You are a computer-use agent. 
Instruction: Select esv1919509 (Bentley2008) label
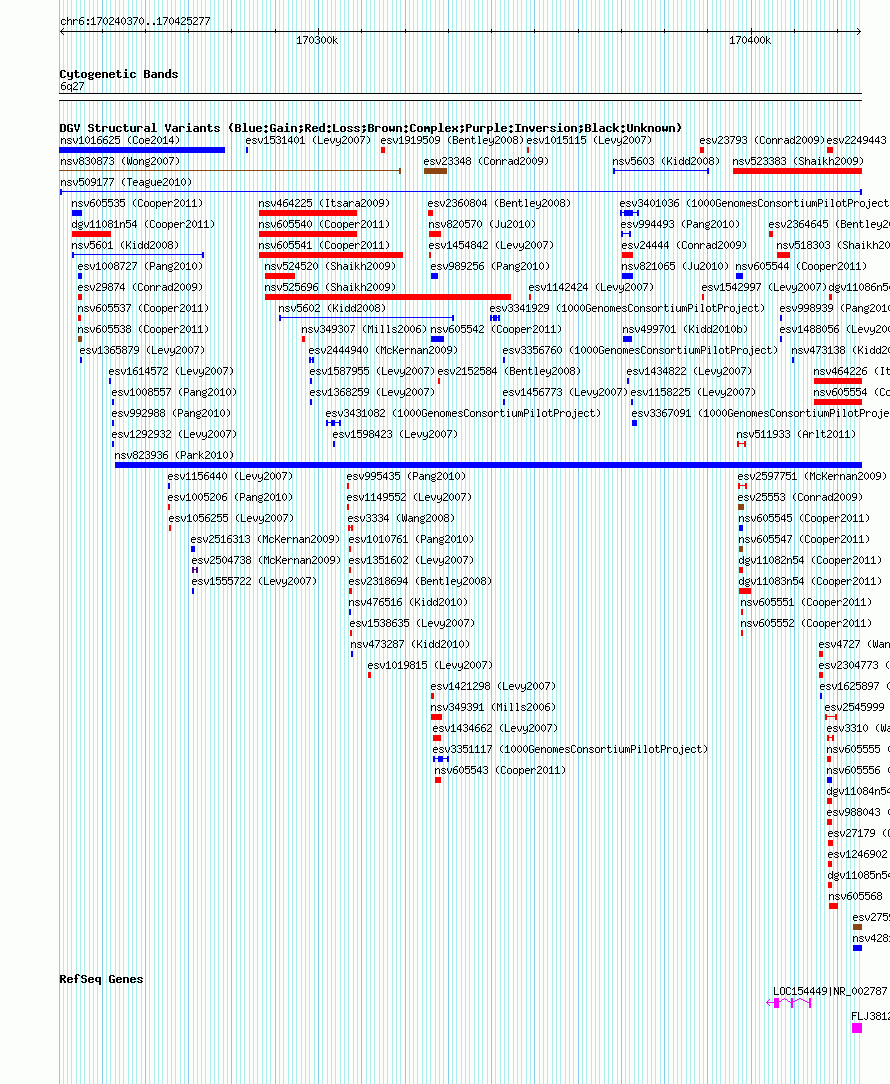tap(452, 140)
